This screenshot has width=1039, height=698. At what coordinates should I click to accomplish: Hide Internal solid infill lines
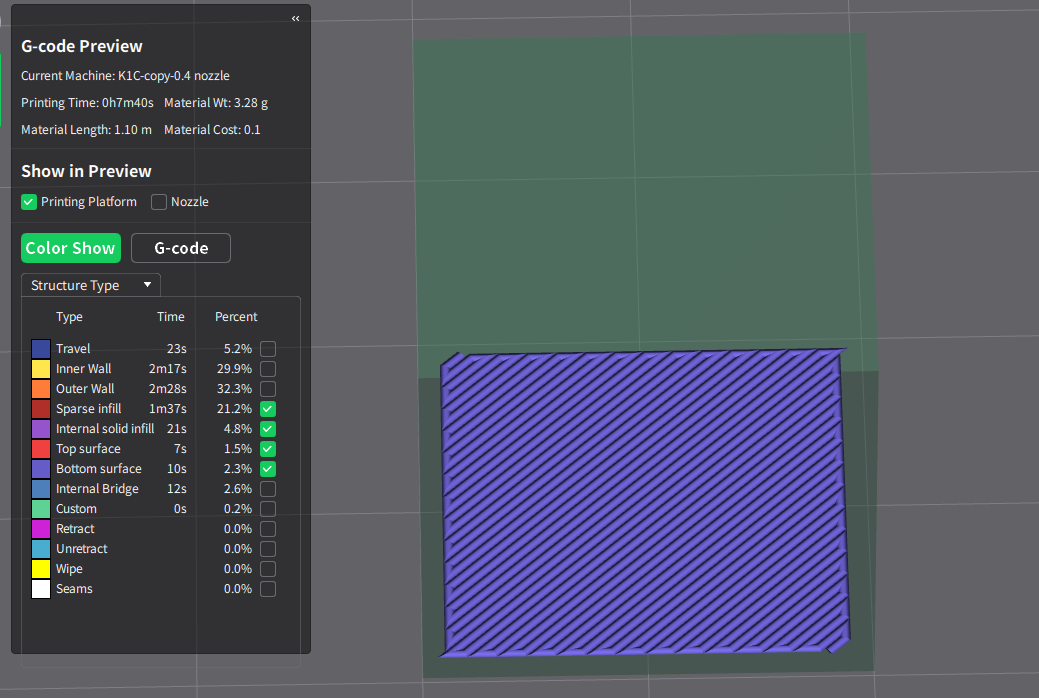pyautogui.click(x=268, y=429)
